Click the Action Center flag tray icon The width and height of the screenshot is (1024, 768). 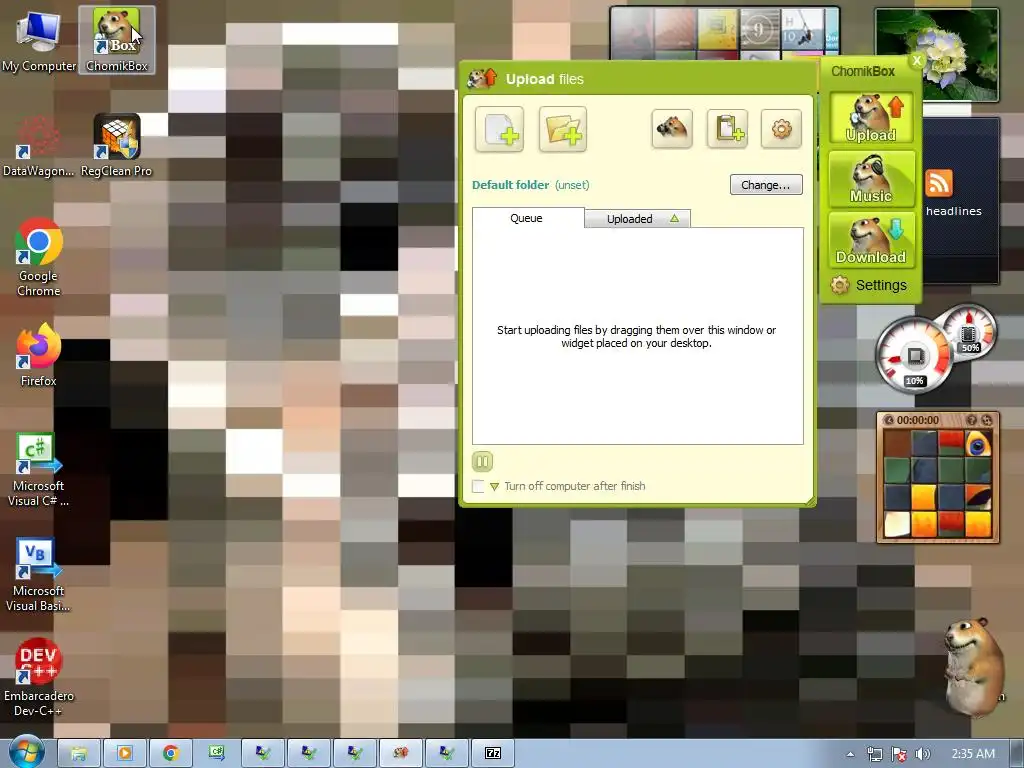tap(899, 754)
